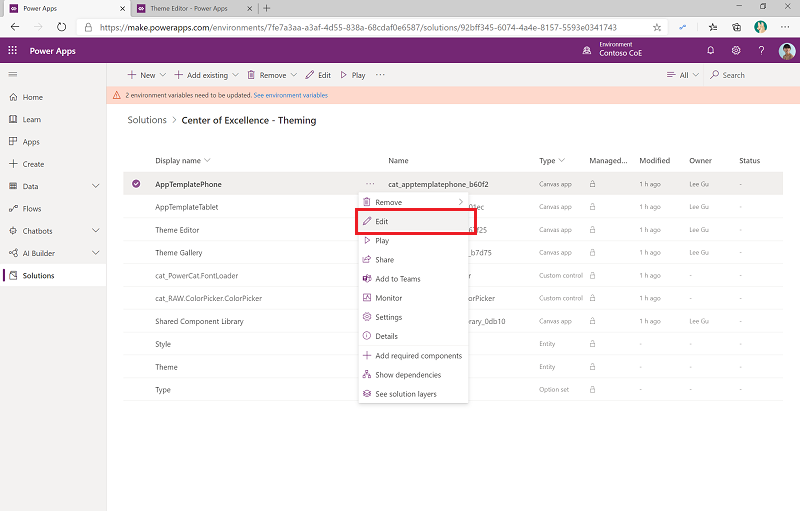This screenshot has width=800, height=511.
Task: Switch to the Theme Editor browser tab
Action: (x=188, y=8)
